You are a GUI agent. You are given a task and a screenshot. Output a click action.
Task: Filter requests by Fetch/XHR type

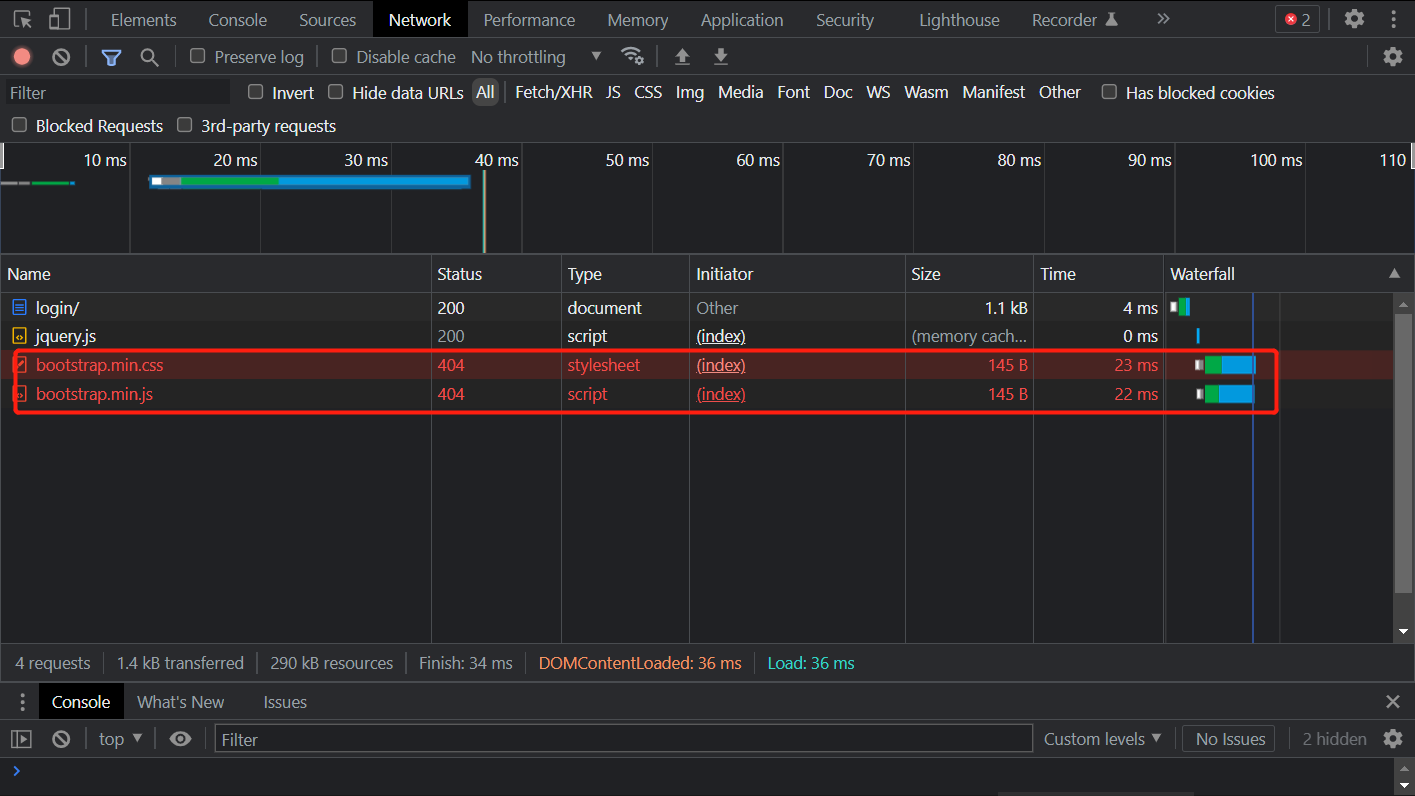(553, 92)
